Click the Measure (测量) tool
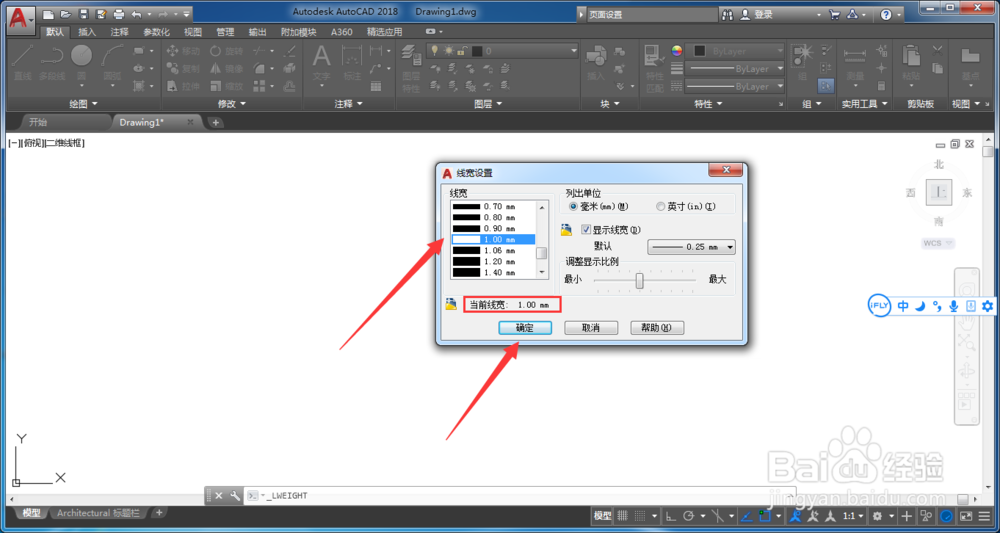Screen dimensions: 1000x533 point(855,63)
